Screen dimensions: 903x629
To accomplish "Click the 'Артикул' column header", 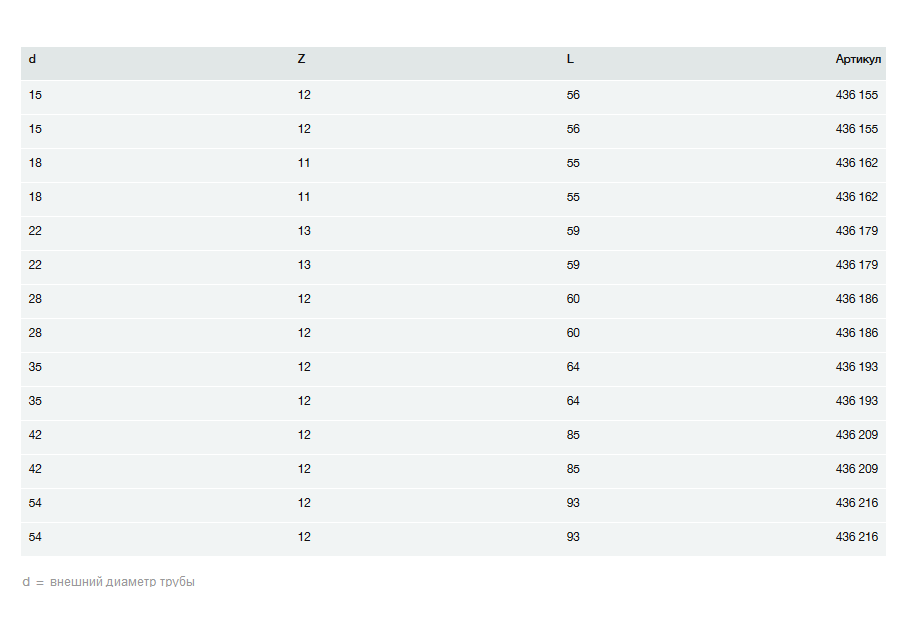I will 858,59.
